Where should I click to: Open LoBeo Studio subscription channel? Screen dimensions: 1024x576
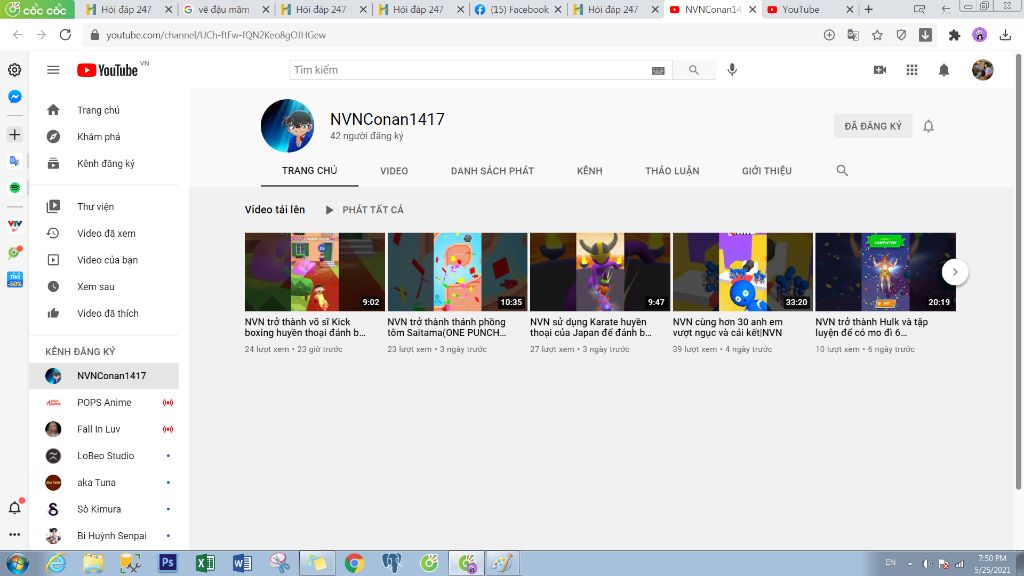point(104,456)
